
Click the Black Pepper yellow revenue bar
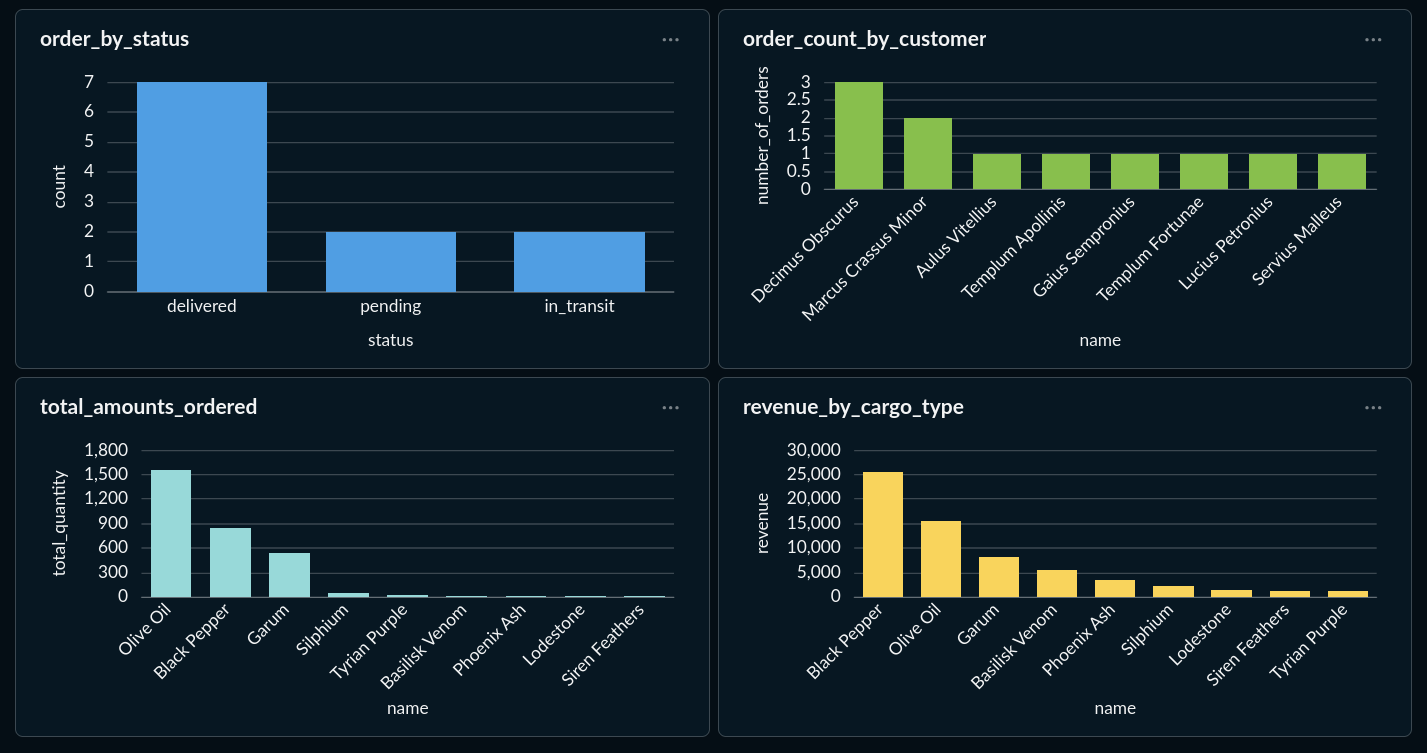tap(882, 534)
